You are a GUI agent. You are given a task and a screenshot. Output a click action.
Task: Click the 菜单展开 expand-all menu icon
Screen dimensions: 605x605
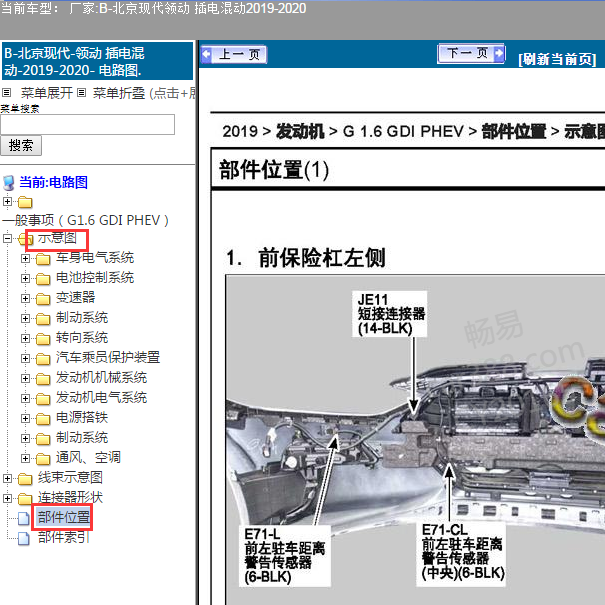click(x=6, y=93)
